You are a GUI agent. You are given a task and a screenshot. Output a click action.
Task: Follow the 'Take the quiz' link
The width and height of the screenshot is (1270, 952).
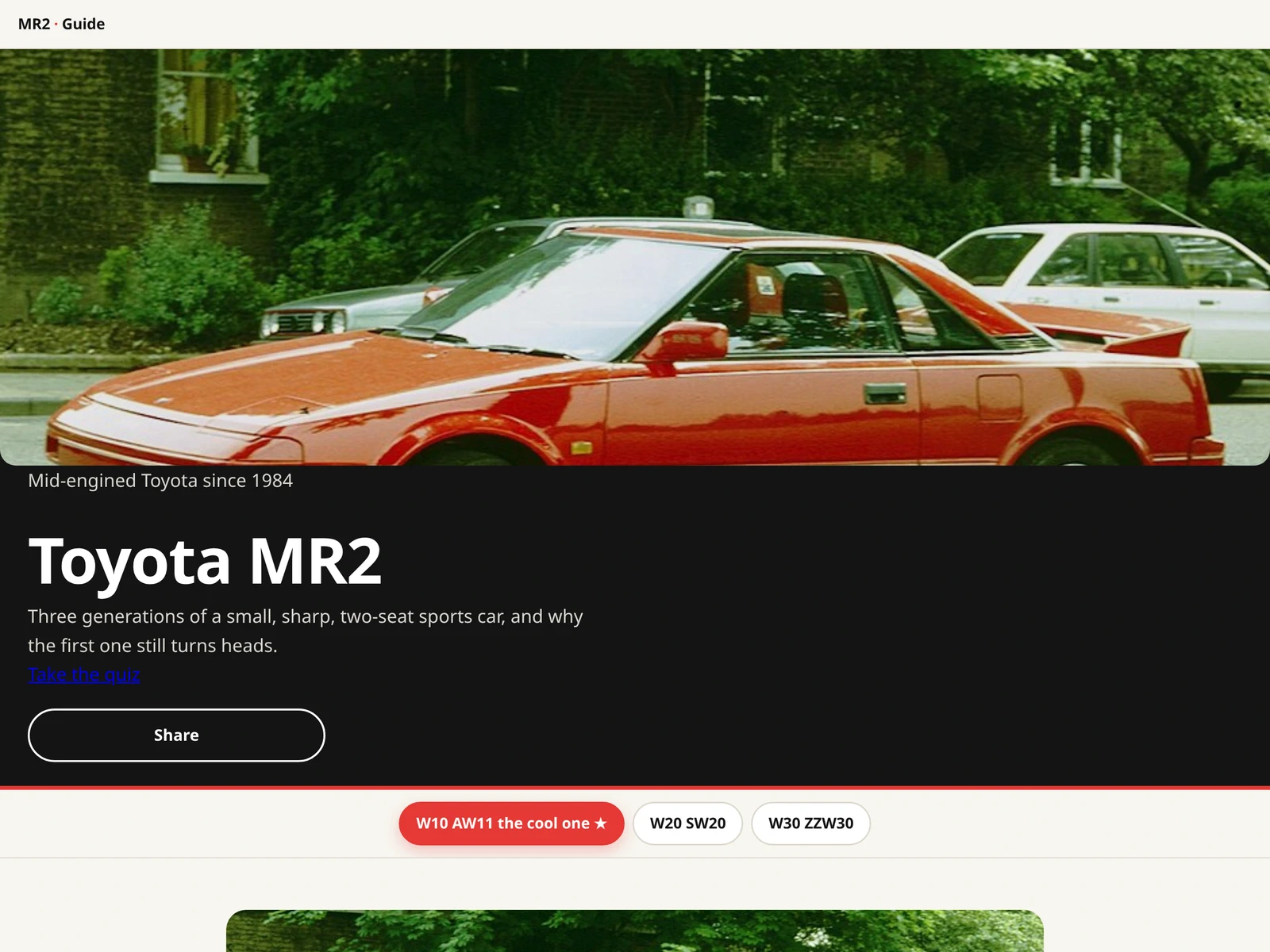click(84, 674)
